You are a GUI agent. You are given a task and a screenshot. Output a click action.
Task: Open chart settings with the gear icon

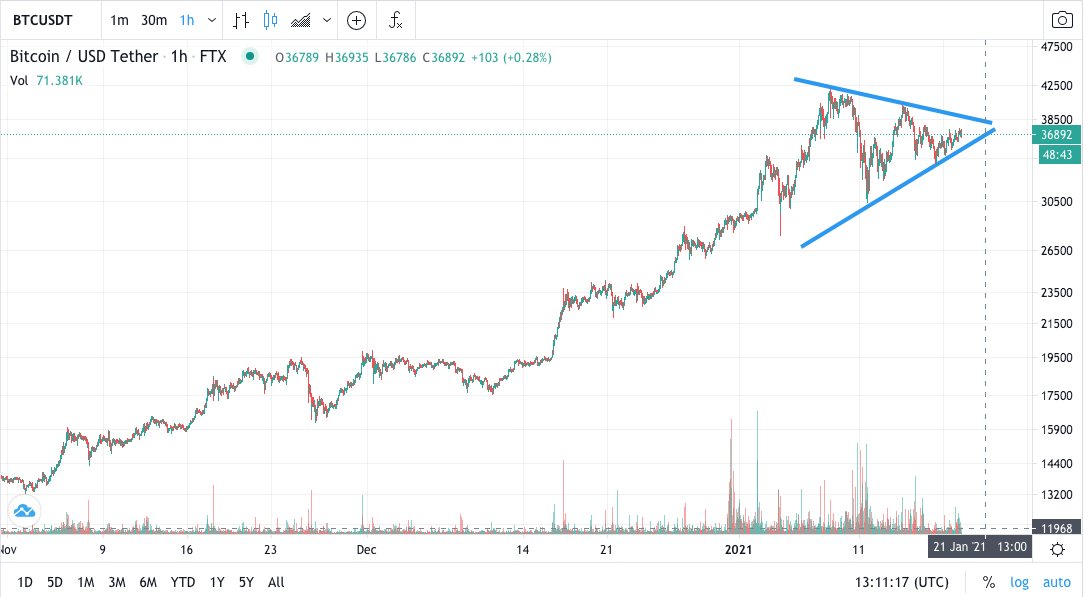[1057, 547]
